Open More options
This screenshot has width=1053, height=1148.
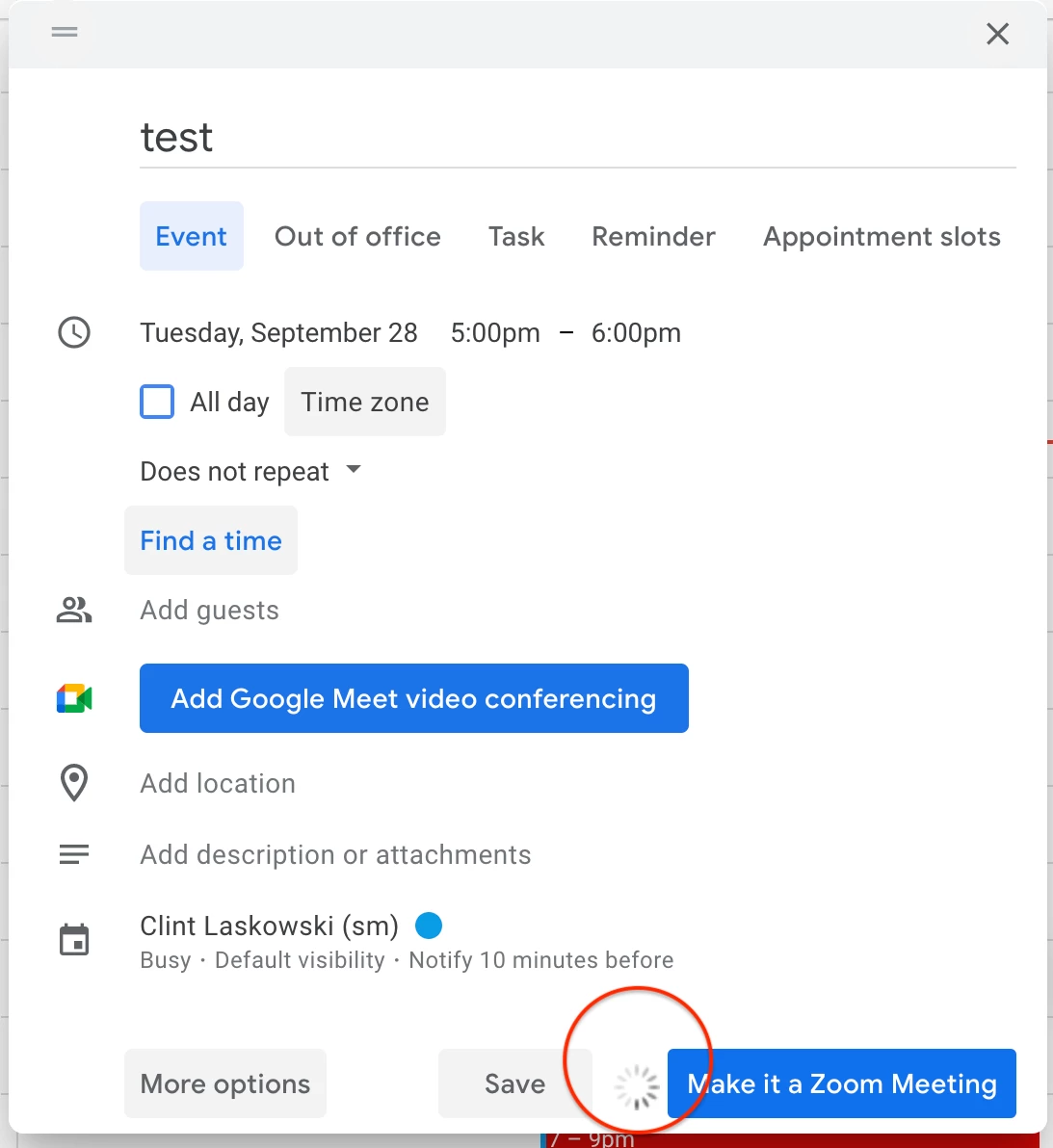(225, 1083)
